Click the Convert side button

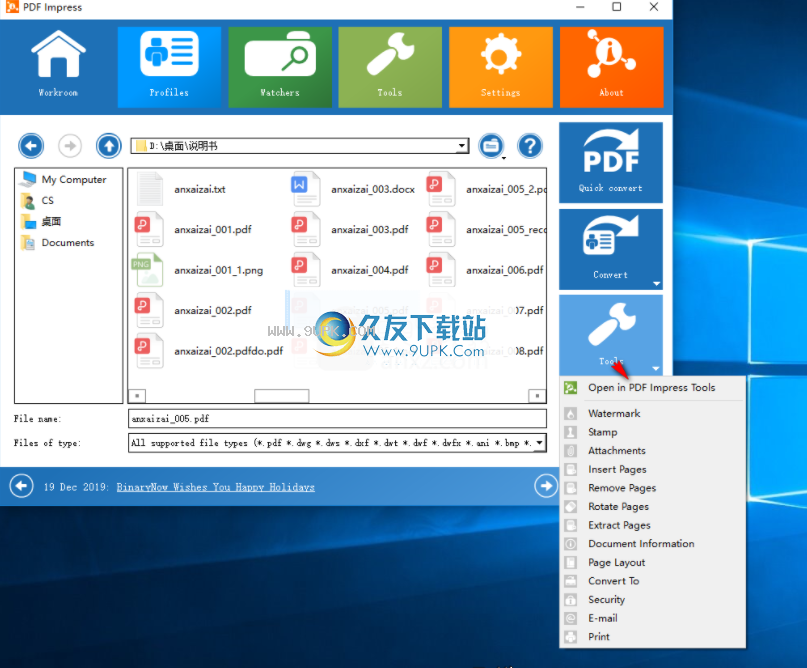click(611, 249)
